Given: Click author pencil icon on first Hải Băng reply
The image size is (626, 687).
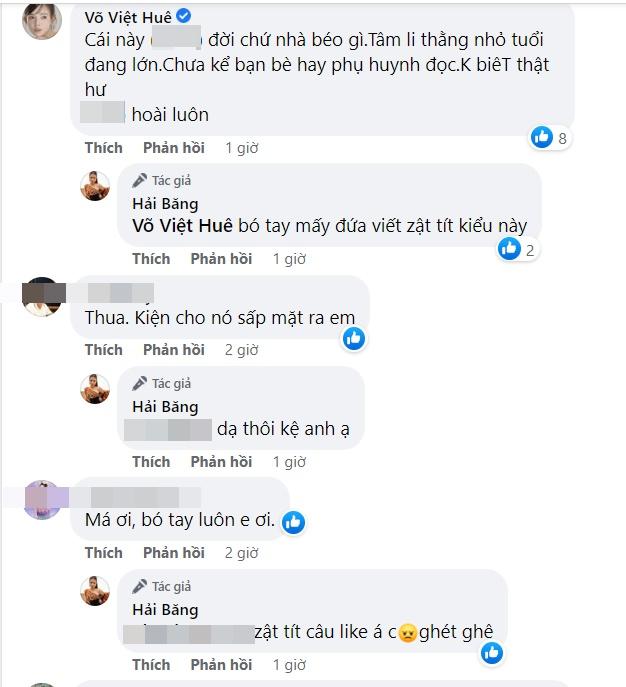Looking at the screenshot, I should click(x=140, y=180).
